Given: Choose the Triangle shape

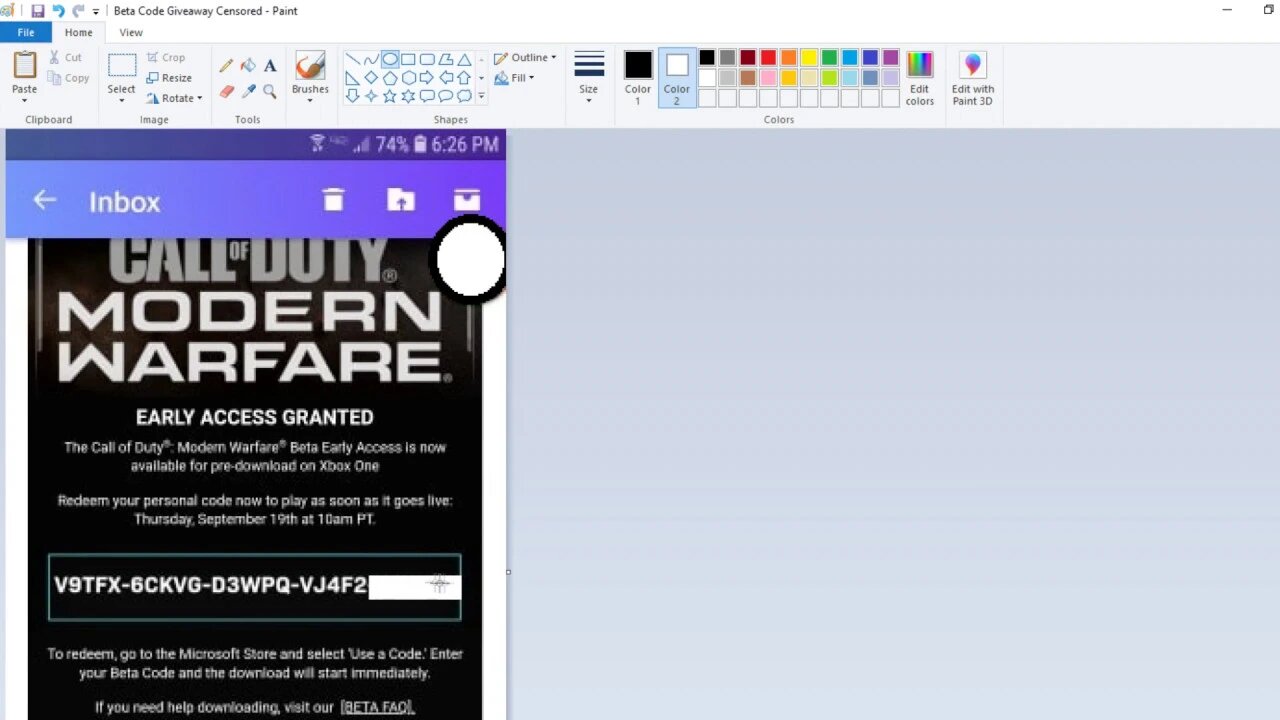Looking at the screenshot, I should click(464, 59).
